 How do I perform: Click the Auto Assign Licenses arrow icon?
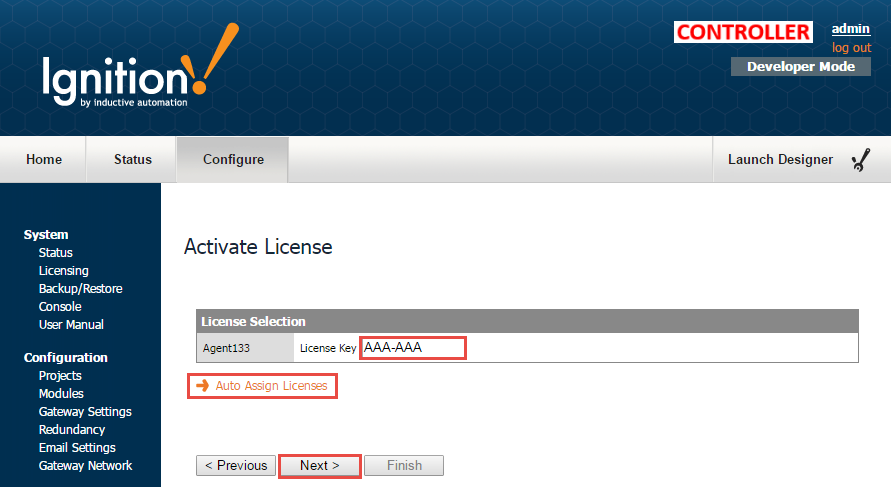[202, 386]
